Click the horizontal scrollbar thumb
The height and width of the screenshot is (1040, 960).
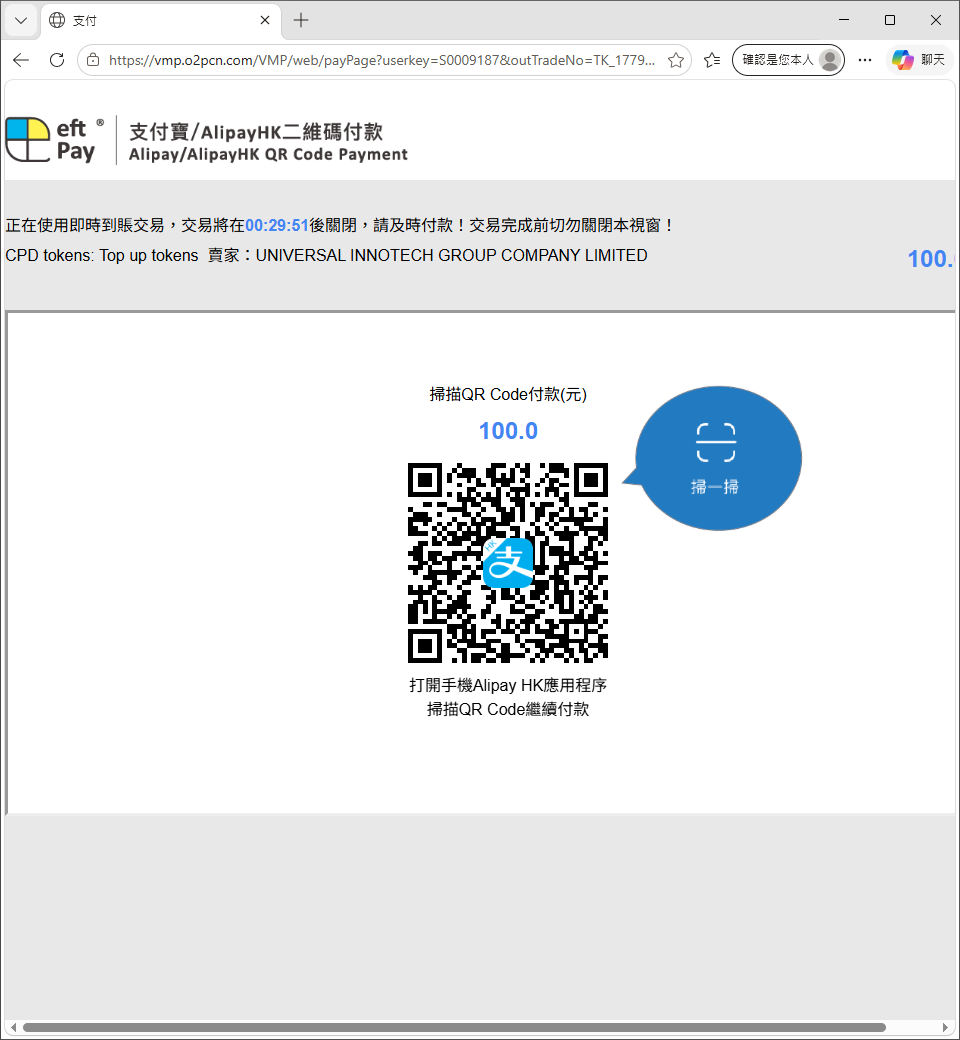point(454,1027)
